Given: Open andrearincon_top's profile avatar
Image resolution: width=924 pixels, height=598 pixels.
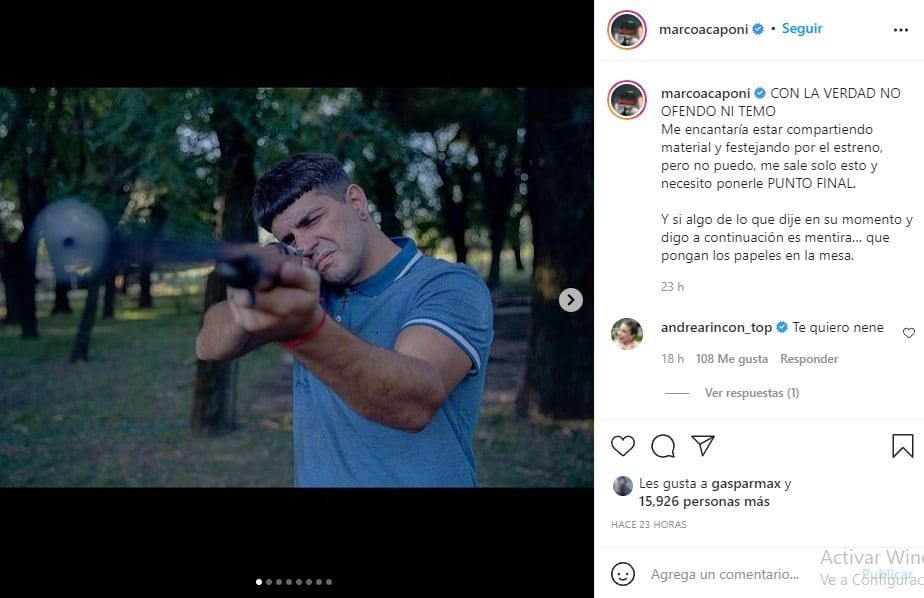Looking at the screenshot, I should tap(627, 333).
